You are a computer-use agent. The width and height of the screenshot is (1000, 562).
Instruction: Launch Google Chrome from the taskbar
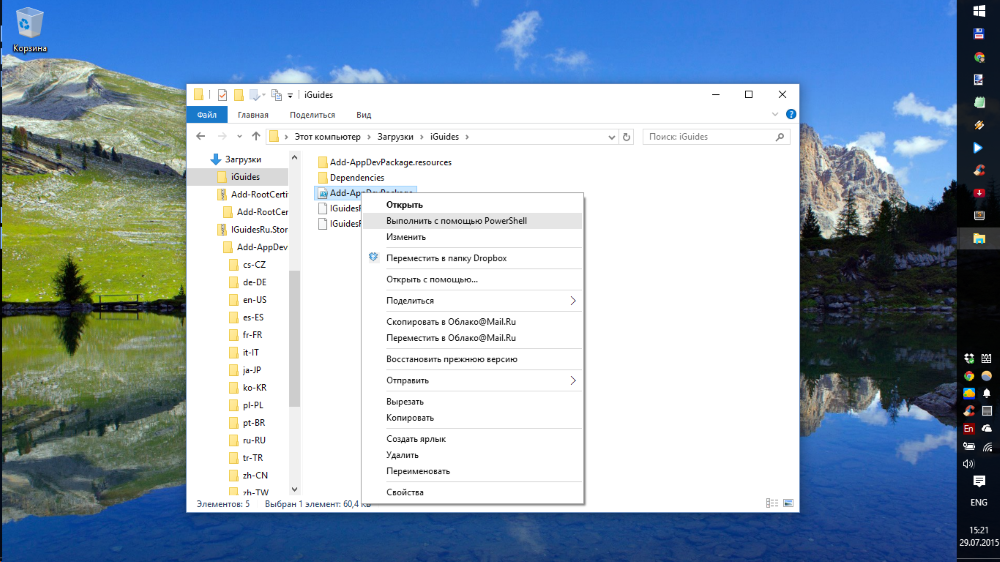979,57
